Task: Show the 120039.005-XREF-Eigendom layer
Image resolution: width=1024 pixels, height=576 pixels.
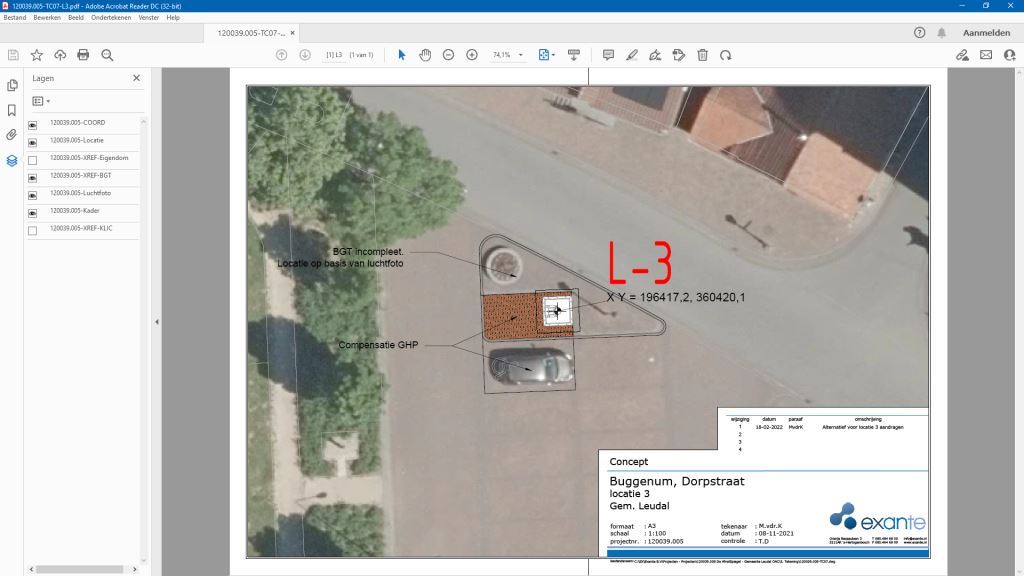Action: [x=32, y=160]
